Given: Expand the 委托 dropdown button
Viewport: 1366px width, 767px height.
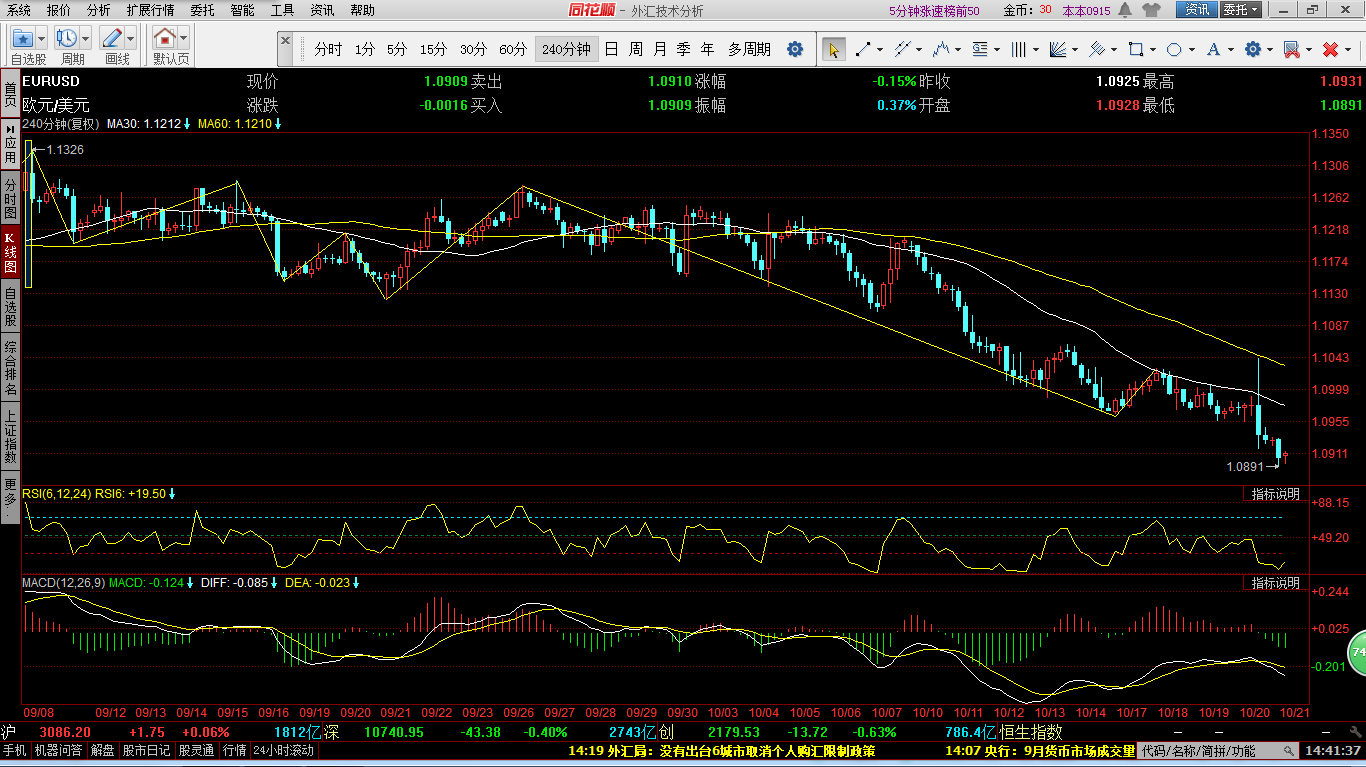Looking at the screenshot, I should point(1240,9).
